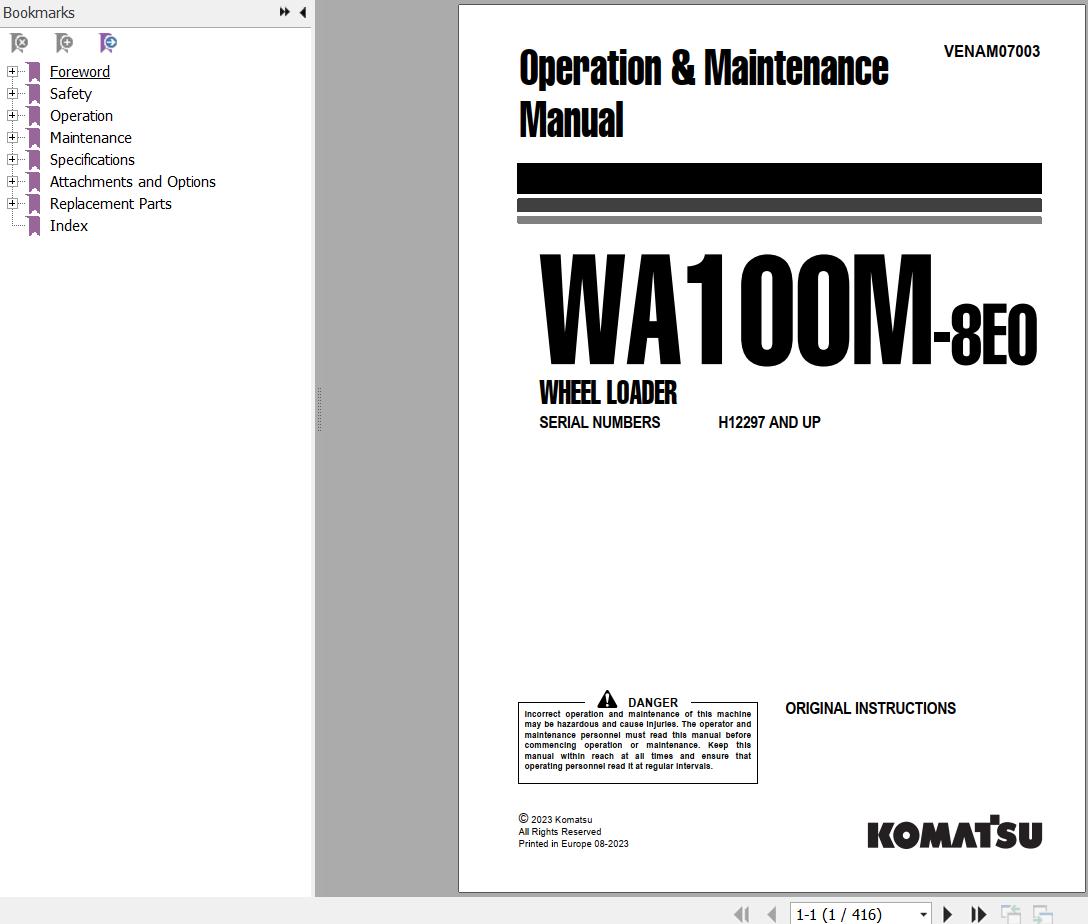Jump to the Safety section bookmark
Image resolution: width=1088 pixels, height=924 pixels.
pos(71,94)
